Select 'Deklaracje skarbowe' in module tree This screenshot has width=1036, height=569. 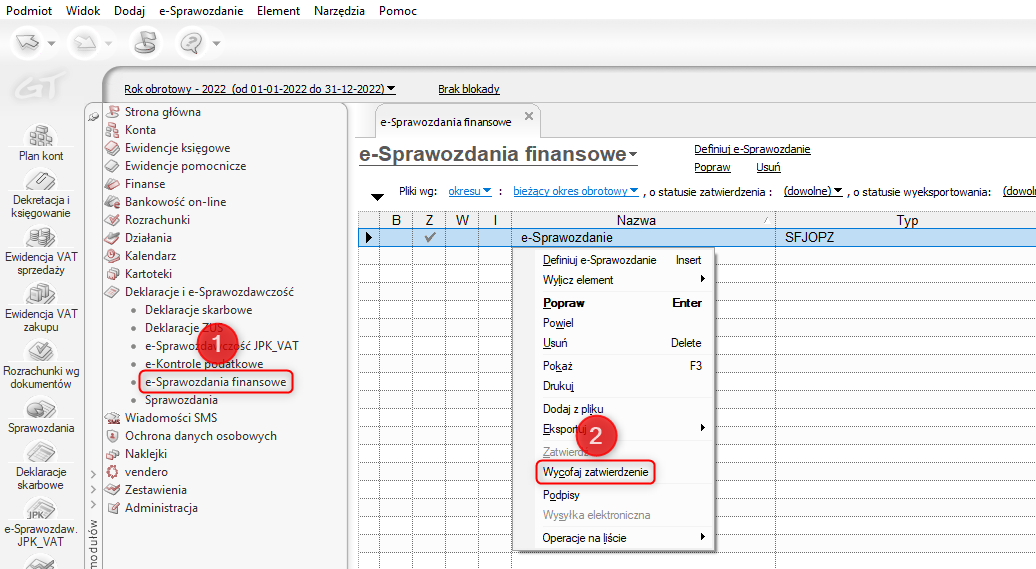click(198, 310)
